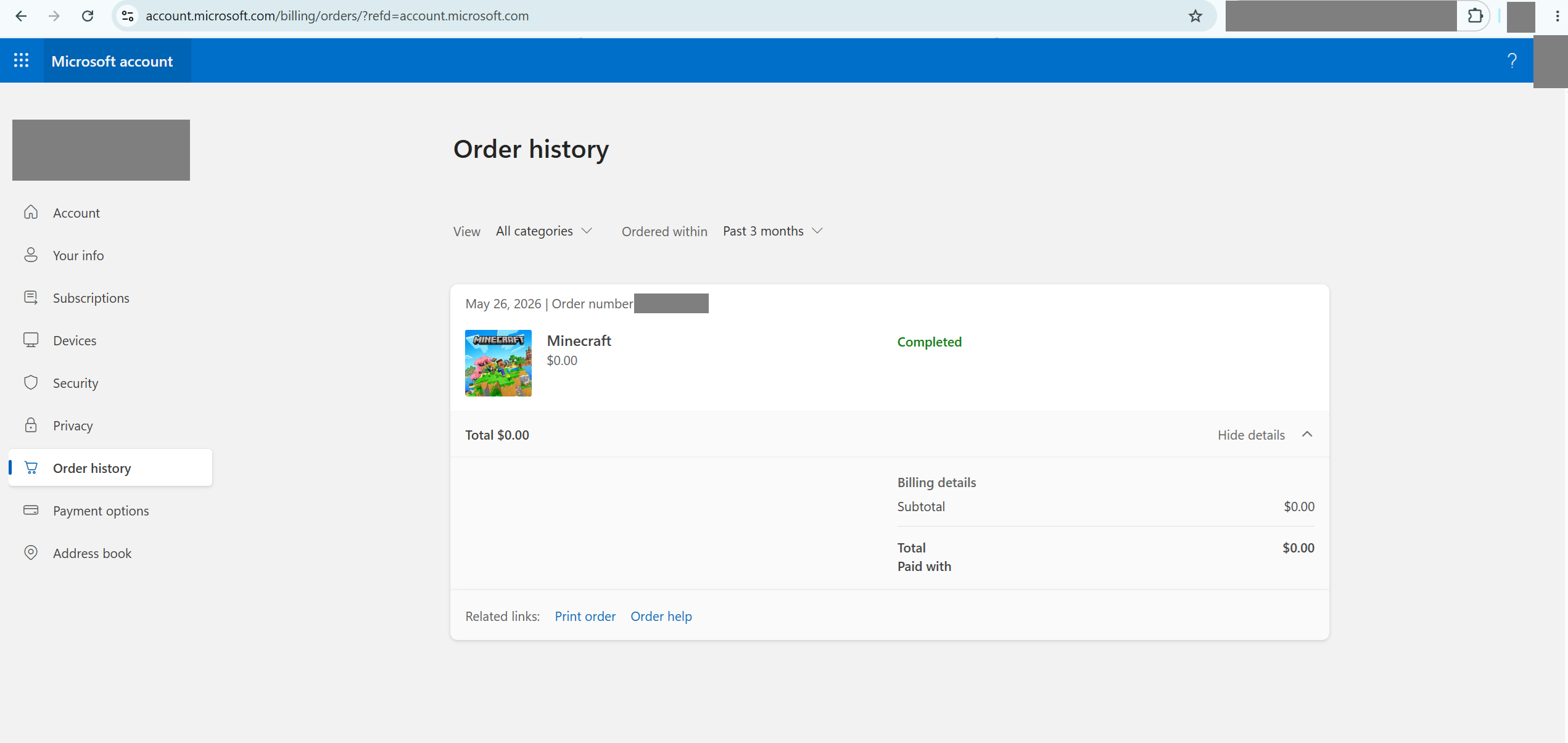The height and width of the screenshot is (743, 1568).
Task: Open the All categories dropdown
Action: point(544,231)
